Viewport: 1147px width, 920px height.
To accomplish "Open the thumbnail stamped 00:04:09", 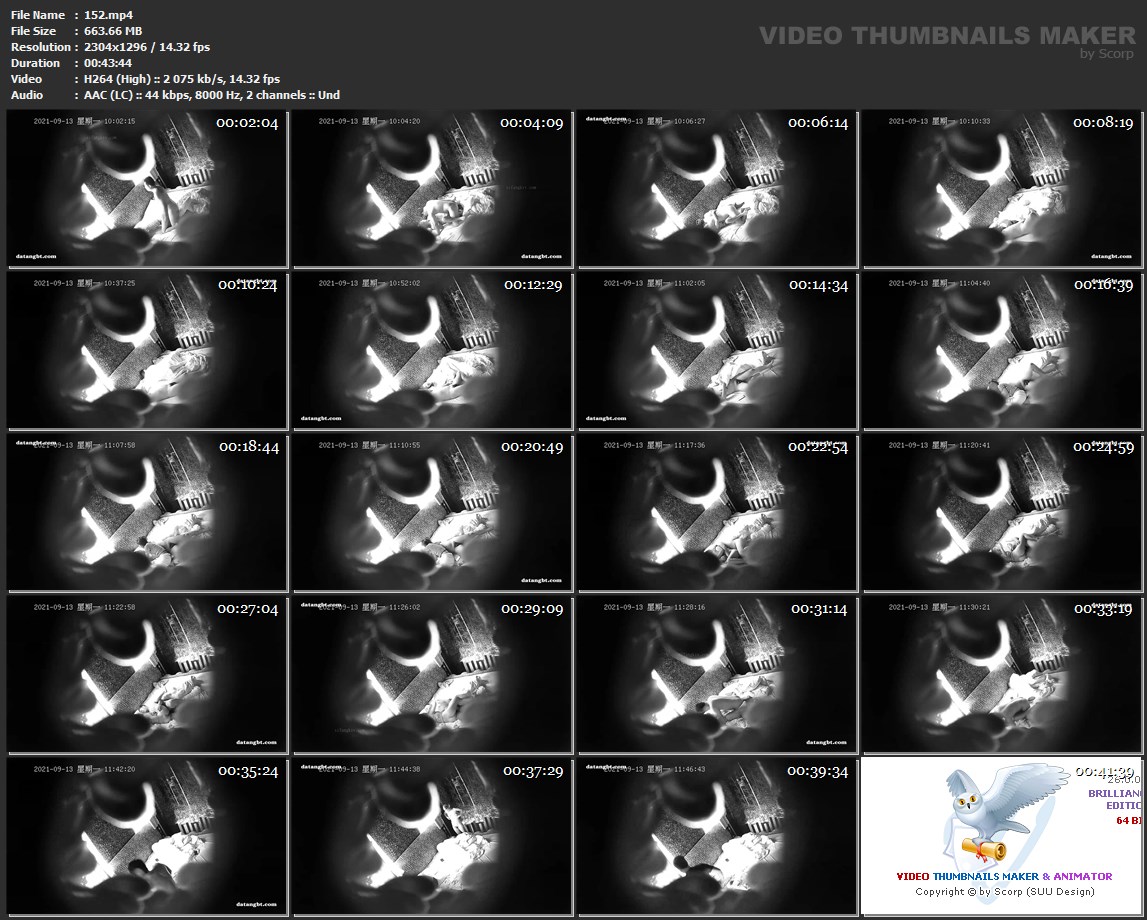I will tap(432, 189).
